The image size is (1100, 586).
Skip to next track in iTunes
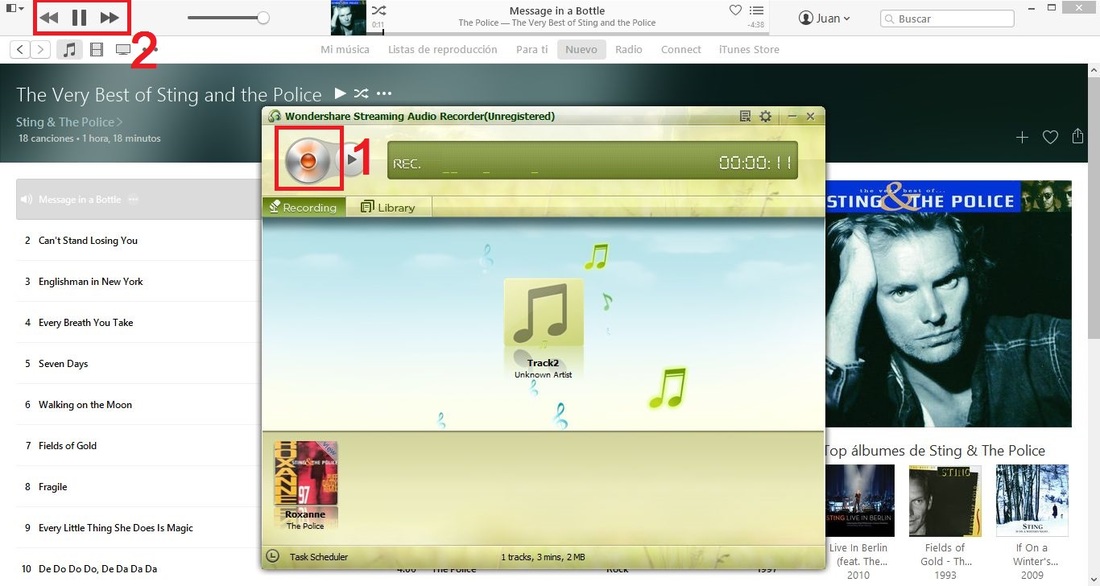109,18
